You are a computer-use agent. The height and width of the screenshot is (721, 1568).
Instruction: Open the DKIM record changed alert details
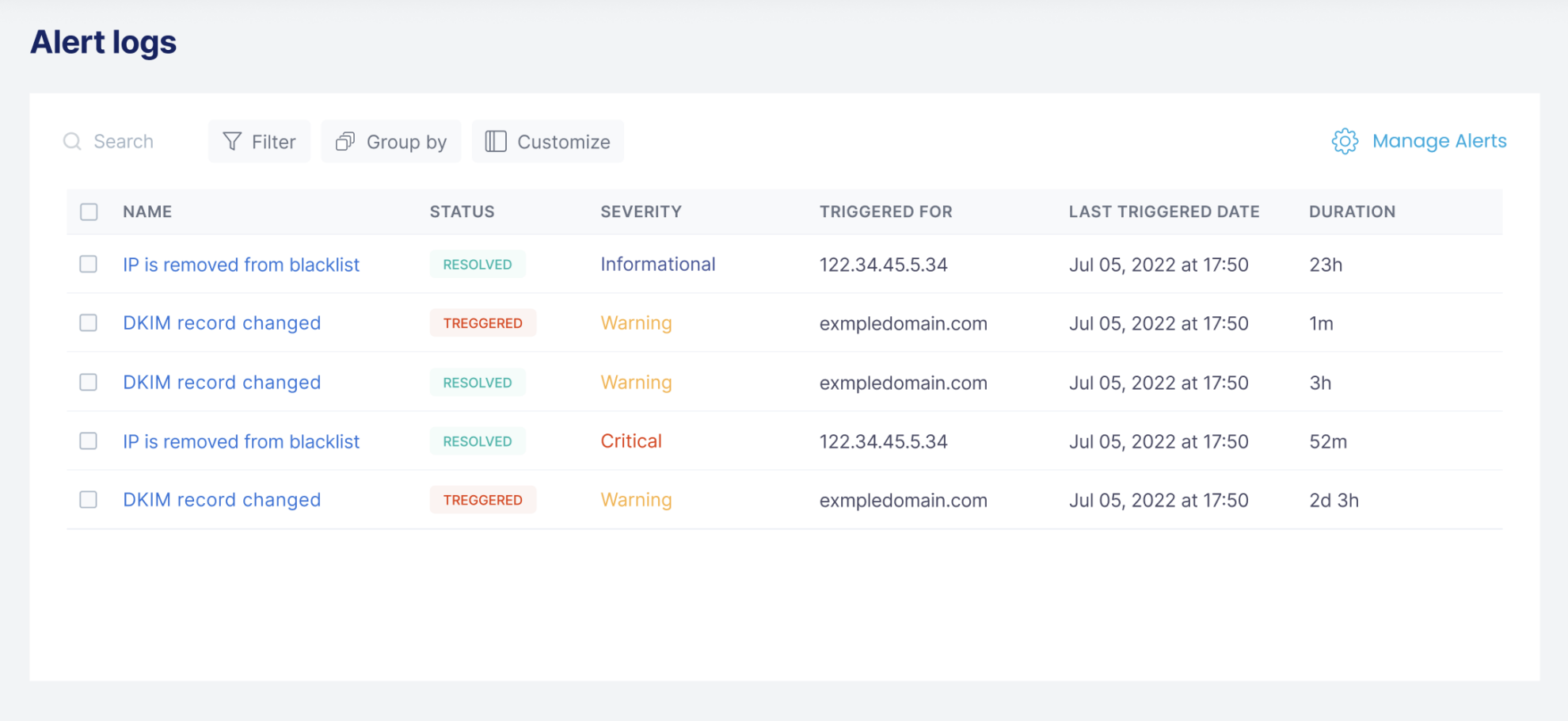pos(222,322)
